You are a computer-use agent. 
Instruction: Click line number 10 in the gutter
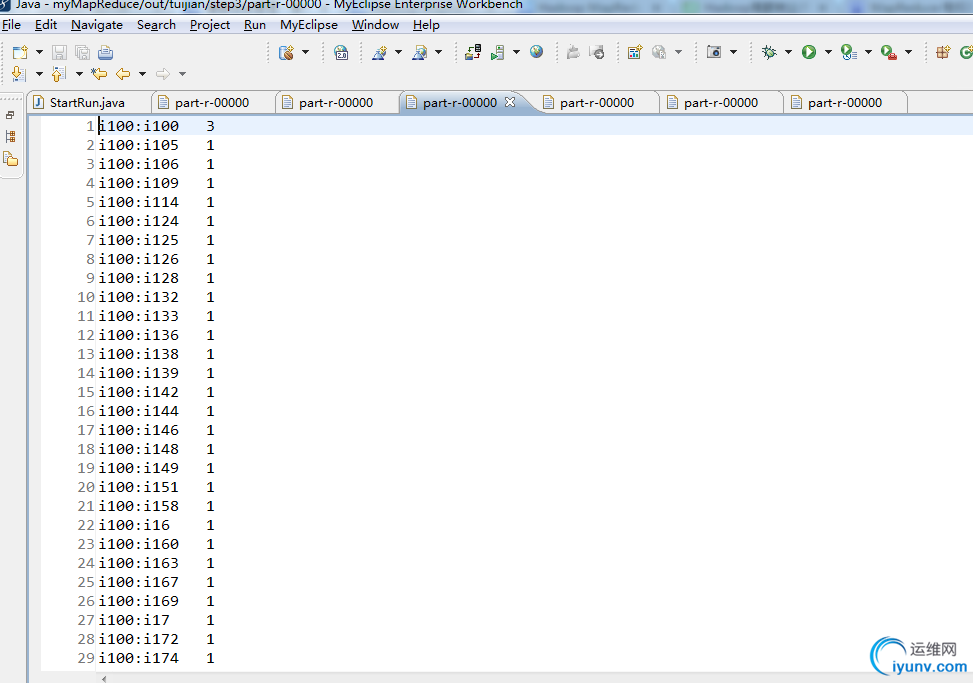point(86,297)
